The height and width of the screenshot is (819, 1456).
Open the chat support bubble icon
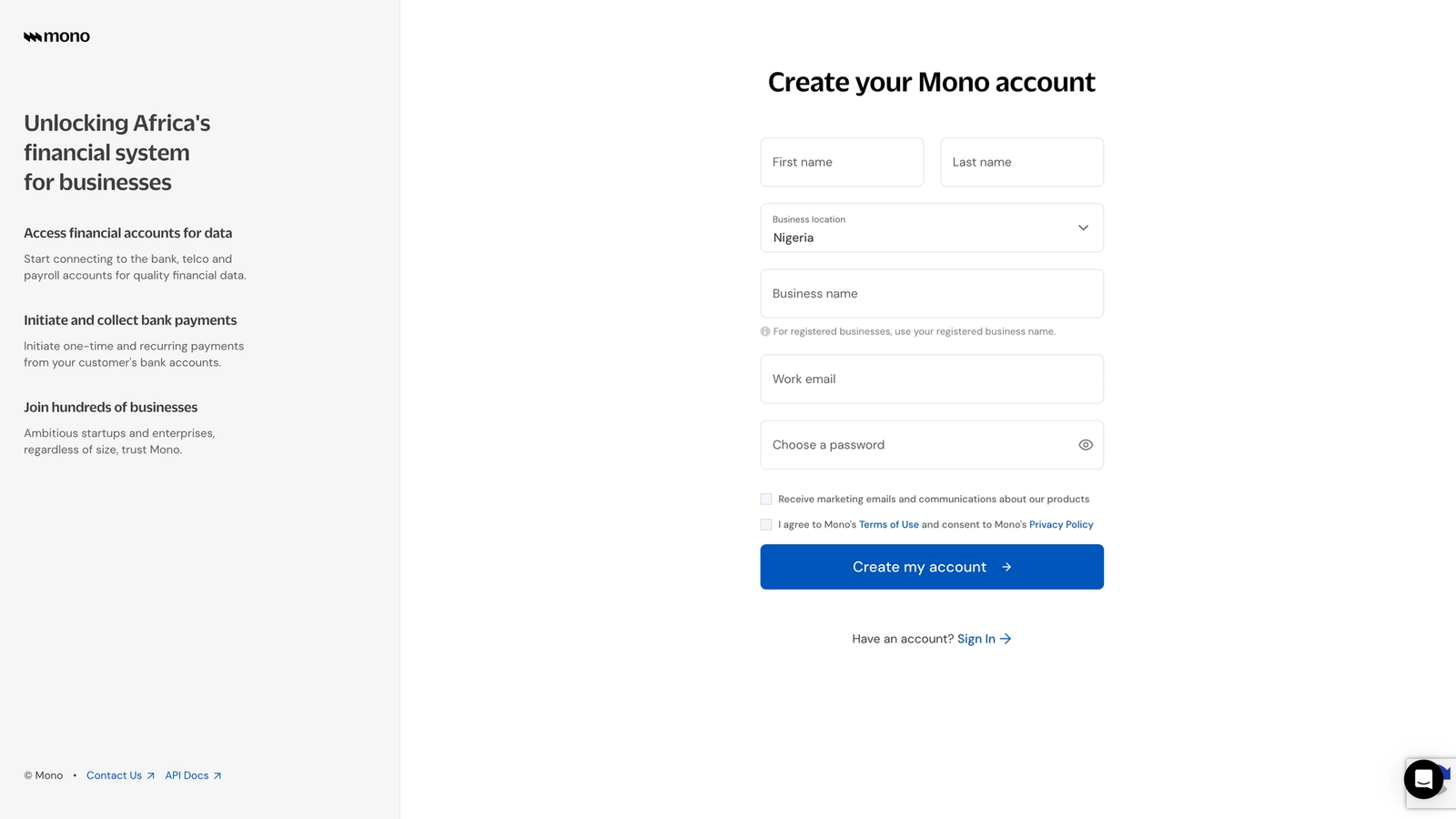1423,779
